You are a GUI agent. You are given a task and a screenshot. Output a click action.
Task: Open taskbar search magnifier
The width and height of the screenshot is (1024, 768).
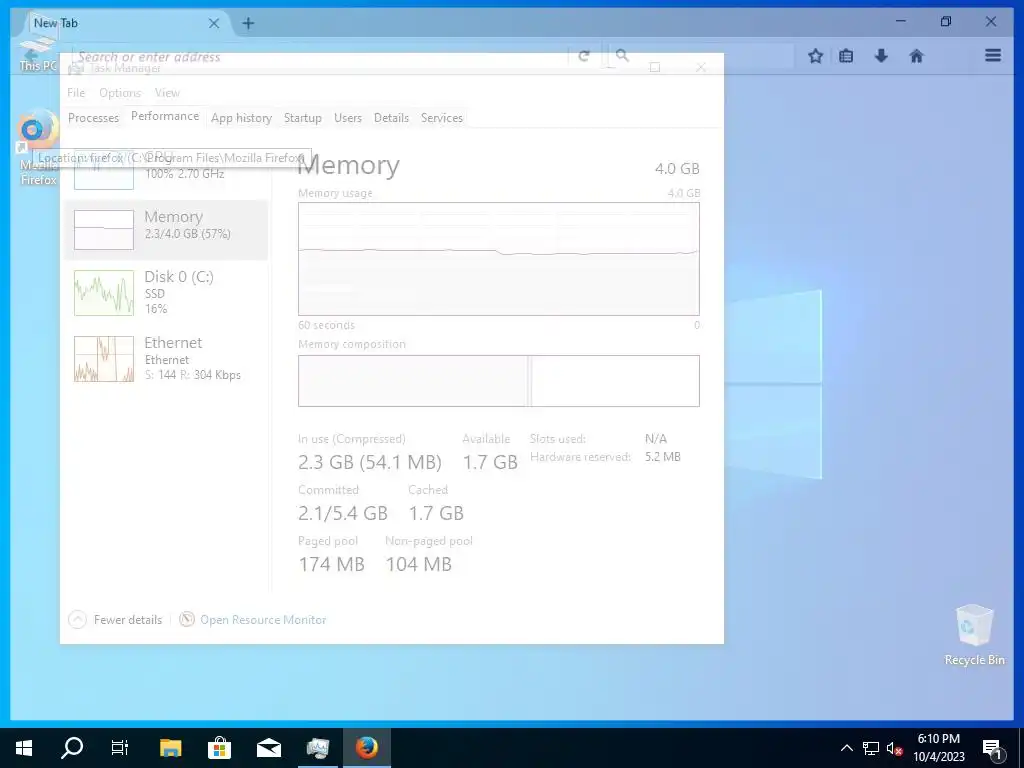(x=72, y=748)
